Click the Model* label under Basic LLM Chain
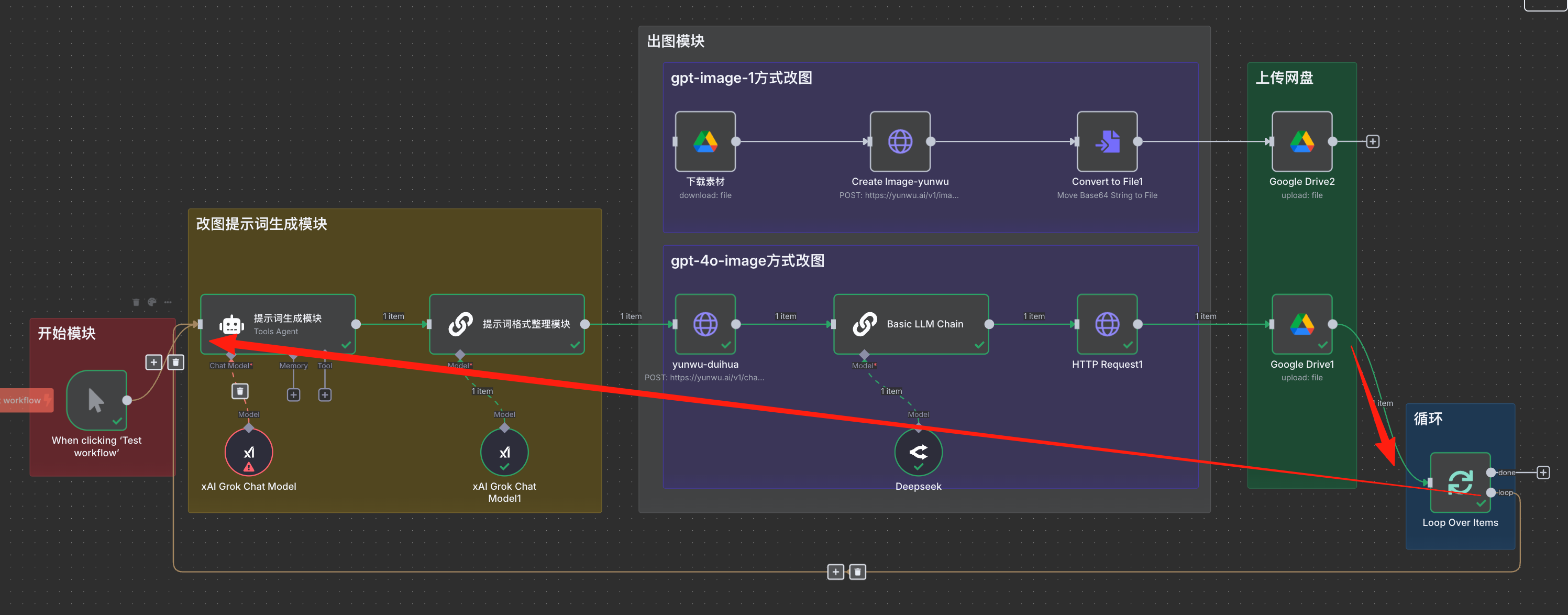The image size is (1568, 615). click(x=864, y=365)
